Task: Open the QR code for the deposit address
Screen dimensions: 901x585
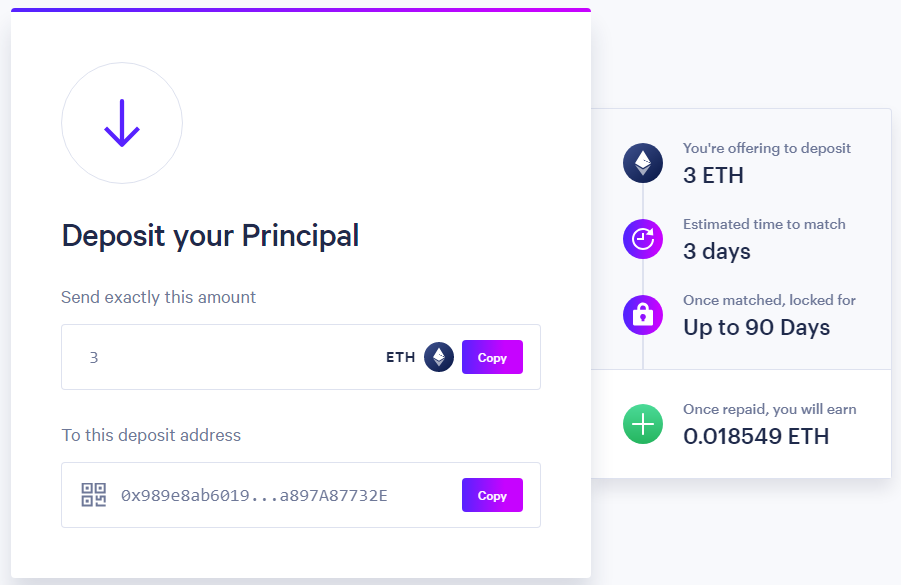Action: click(x=94, y=495)
